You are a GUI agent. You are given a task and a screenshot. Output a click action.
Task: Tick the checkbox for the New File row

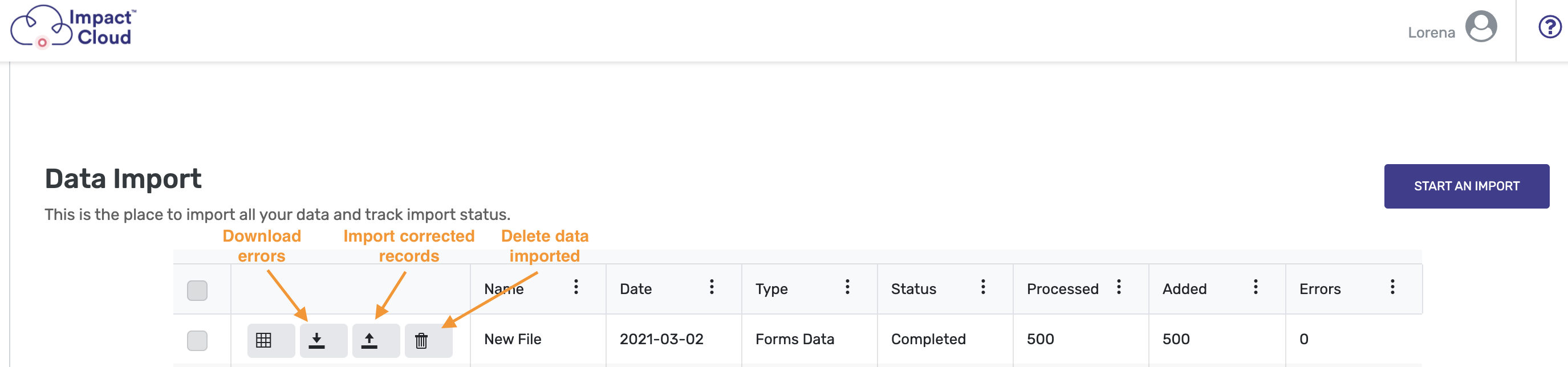click(197, 340)
